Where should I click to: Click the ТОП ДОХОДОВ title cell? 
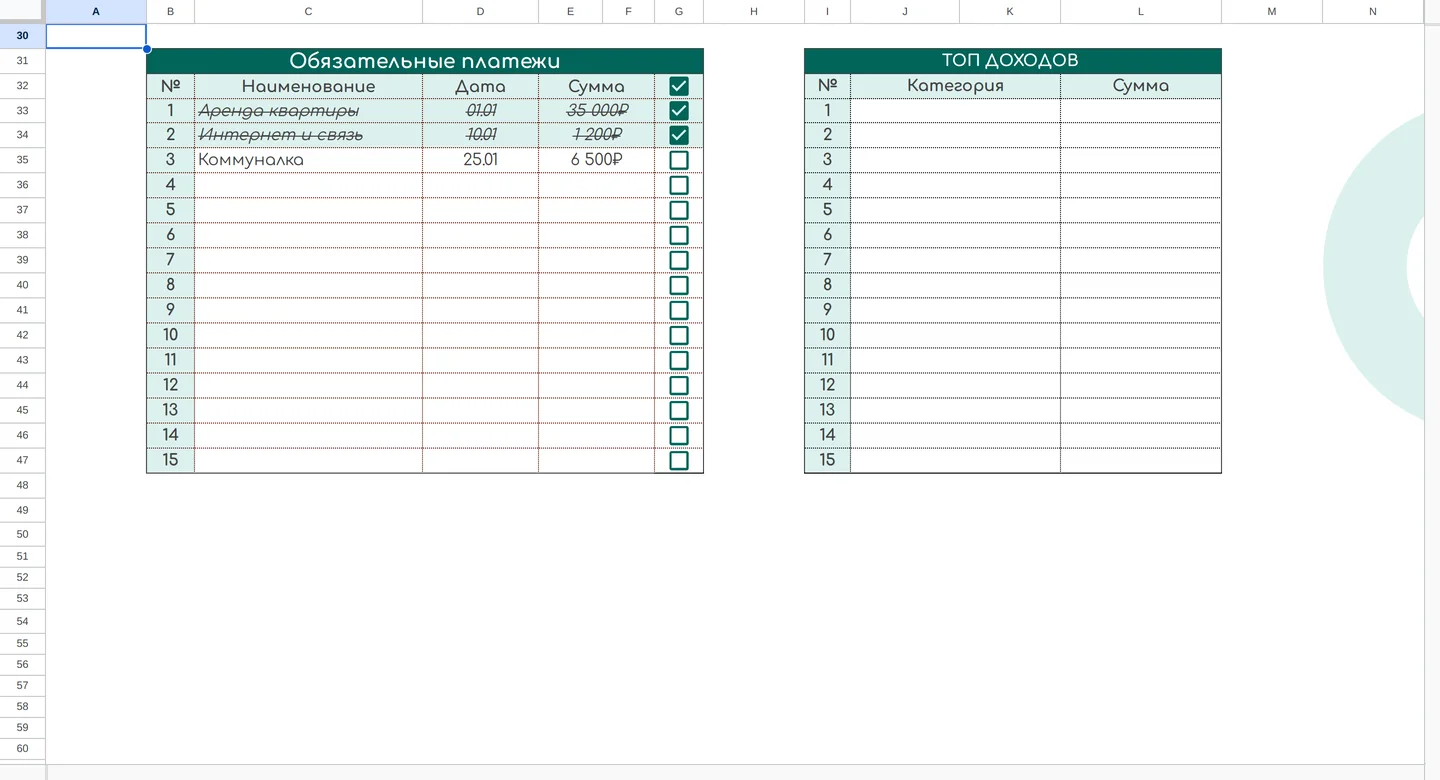pyautogui.click(x=1012, y=61)
